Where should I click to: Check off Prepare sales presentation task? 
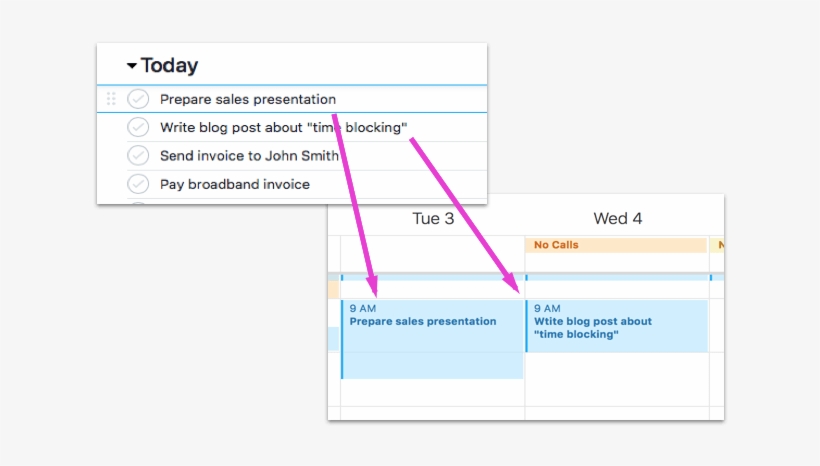(138, 99)
